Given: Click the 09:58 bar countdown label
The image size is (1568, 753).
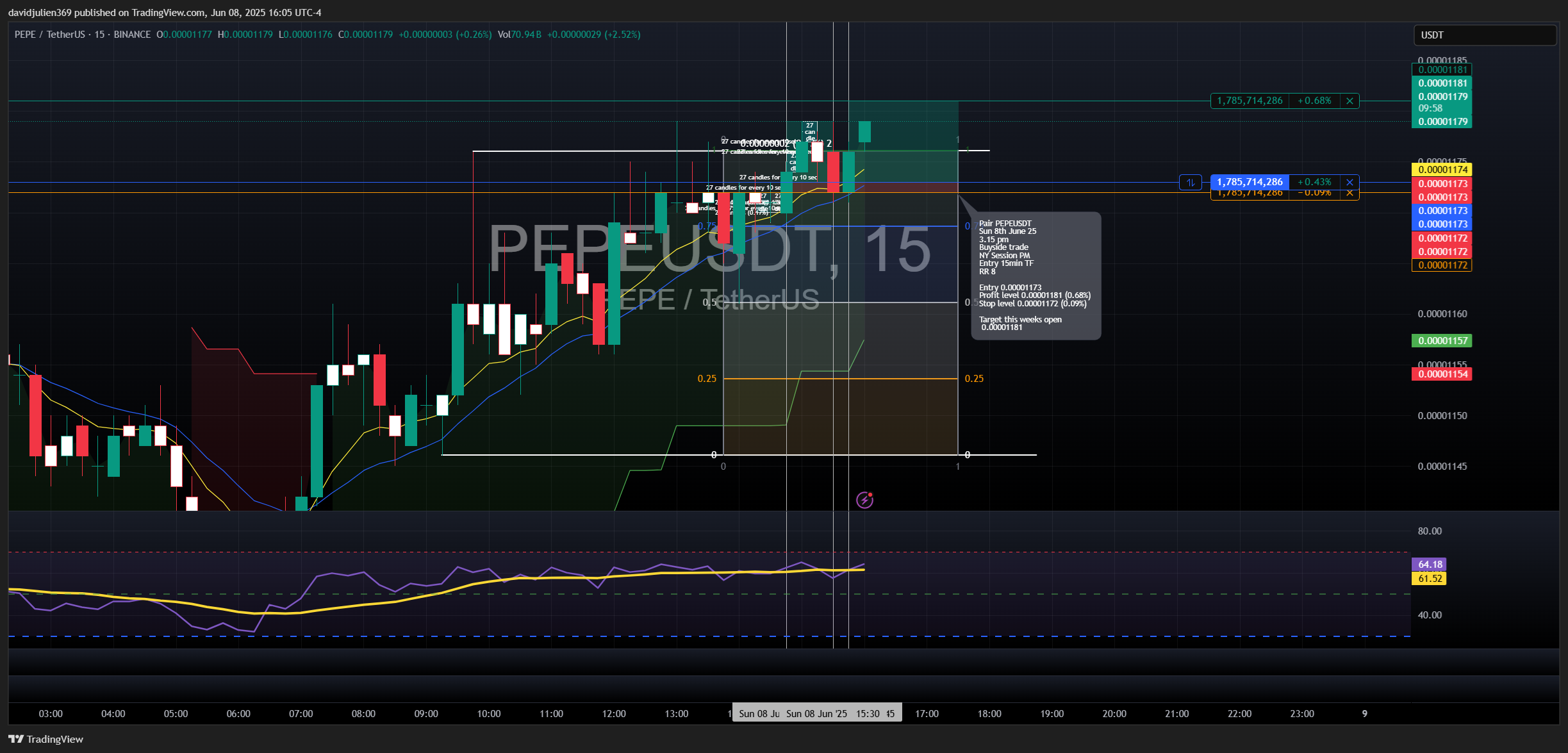Looking at the screenshot, I should click(x=1430, y=108).
